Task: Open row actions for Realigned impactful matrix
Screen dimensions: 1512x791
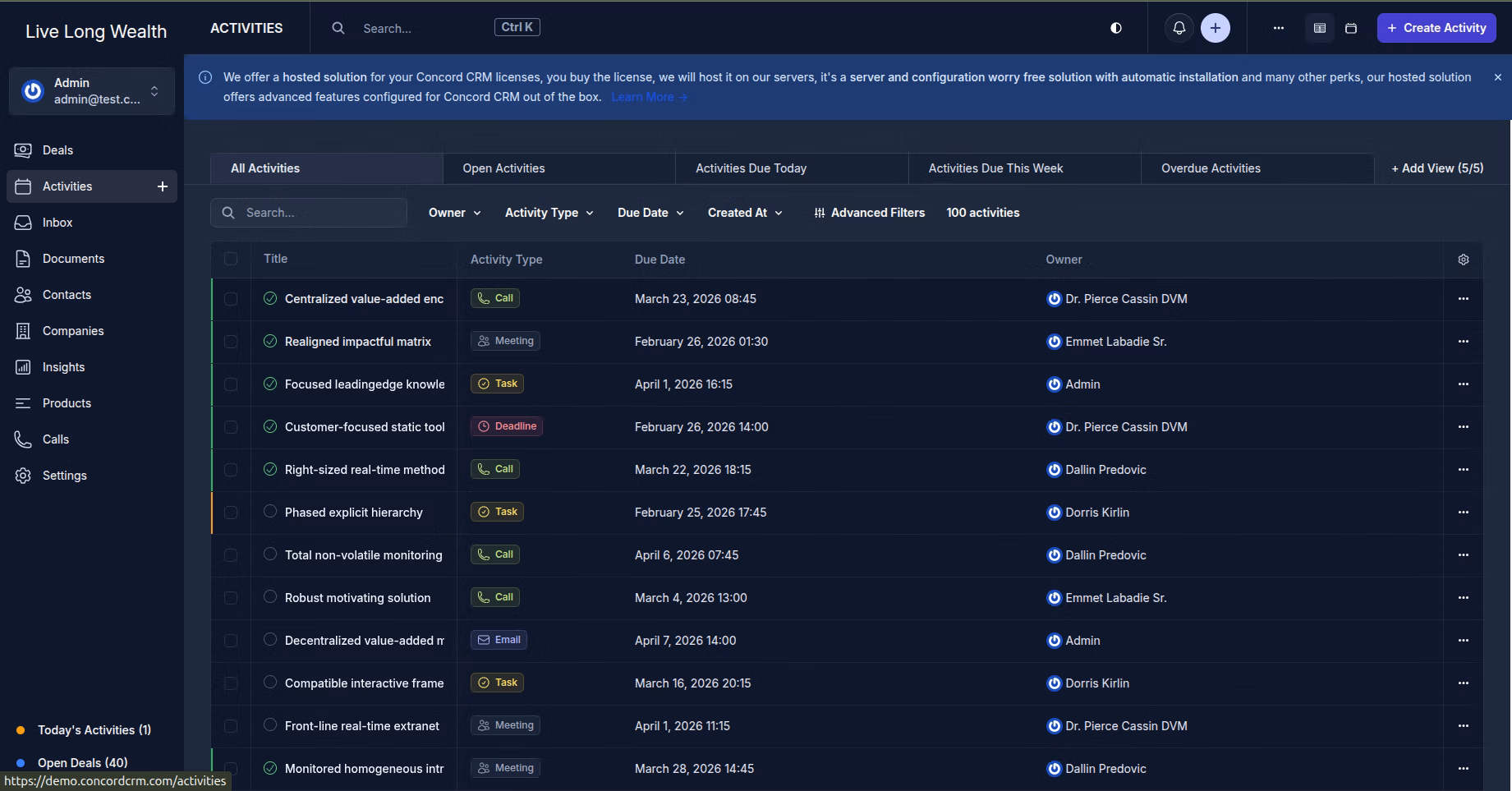Action: [x=1463, y=342]
